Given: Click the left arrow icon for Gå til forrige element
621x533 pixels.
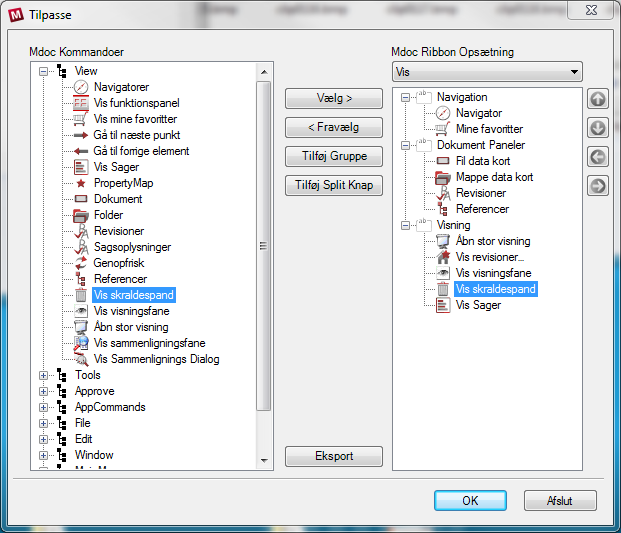Looking at the screenshot, I should [81, 151].
